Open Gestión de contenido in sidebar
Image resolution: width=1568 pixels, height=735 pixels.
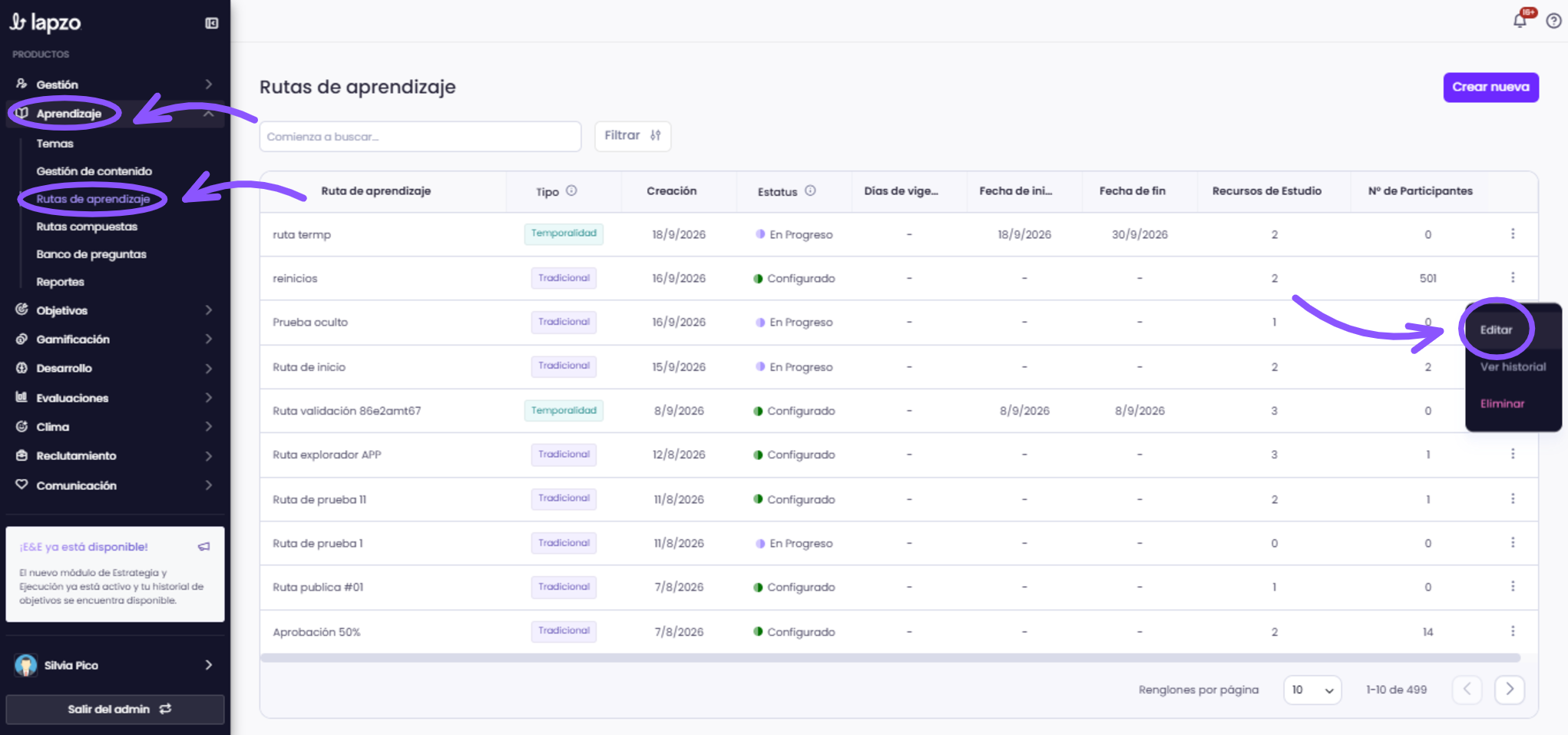point(94,171)
